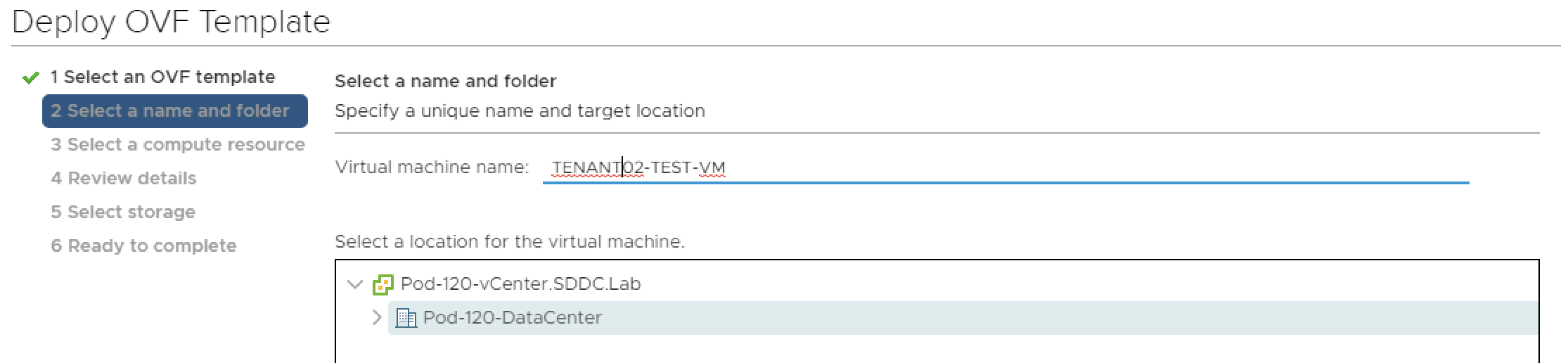Click the vCenter server icon
Screen dimensions: 1568x363
coord(383,284)
